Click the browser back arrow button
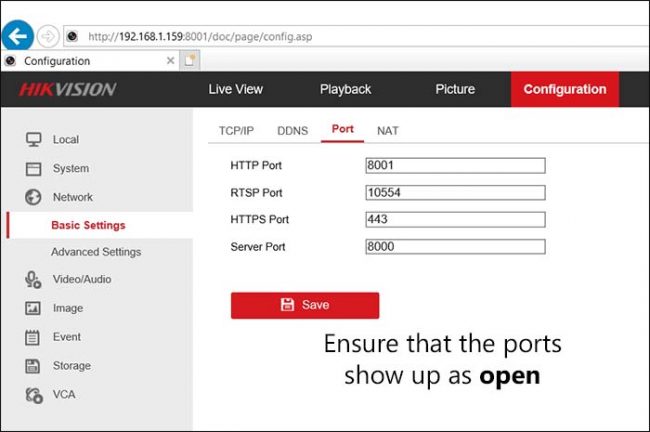650x432 pixels. (x=17, y=36)
